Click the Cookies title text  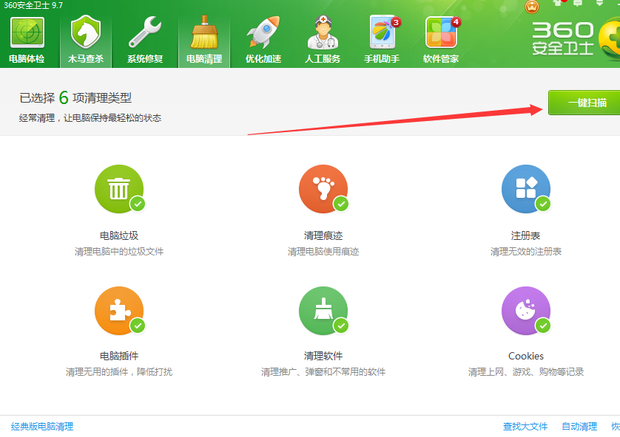point(526,356)
